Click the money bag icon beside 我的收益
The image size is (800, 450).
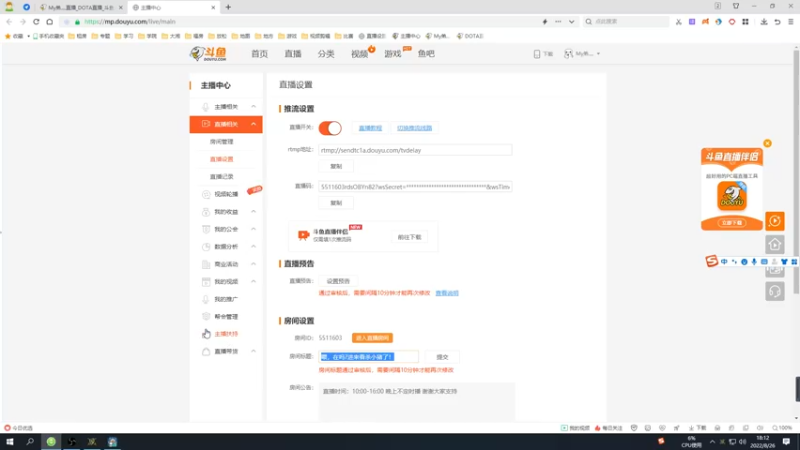pos(206,212)
